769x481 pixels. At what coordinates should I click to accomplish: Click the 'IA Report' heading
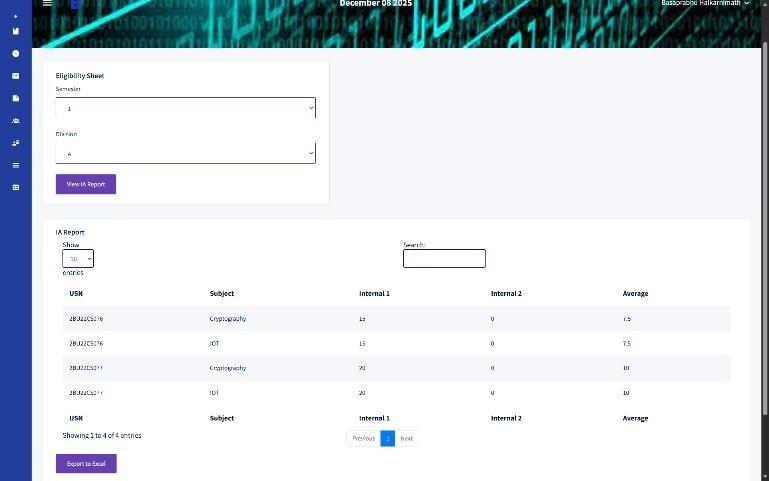pos(70,232)
